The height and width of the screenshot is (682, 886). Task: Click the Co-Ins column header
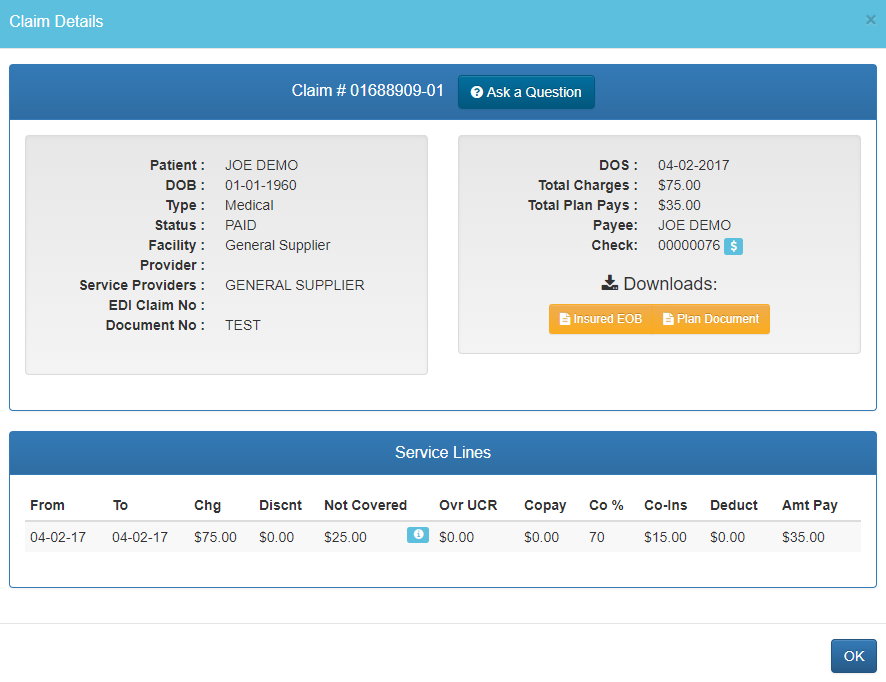666,505
